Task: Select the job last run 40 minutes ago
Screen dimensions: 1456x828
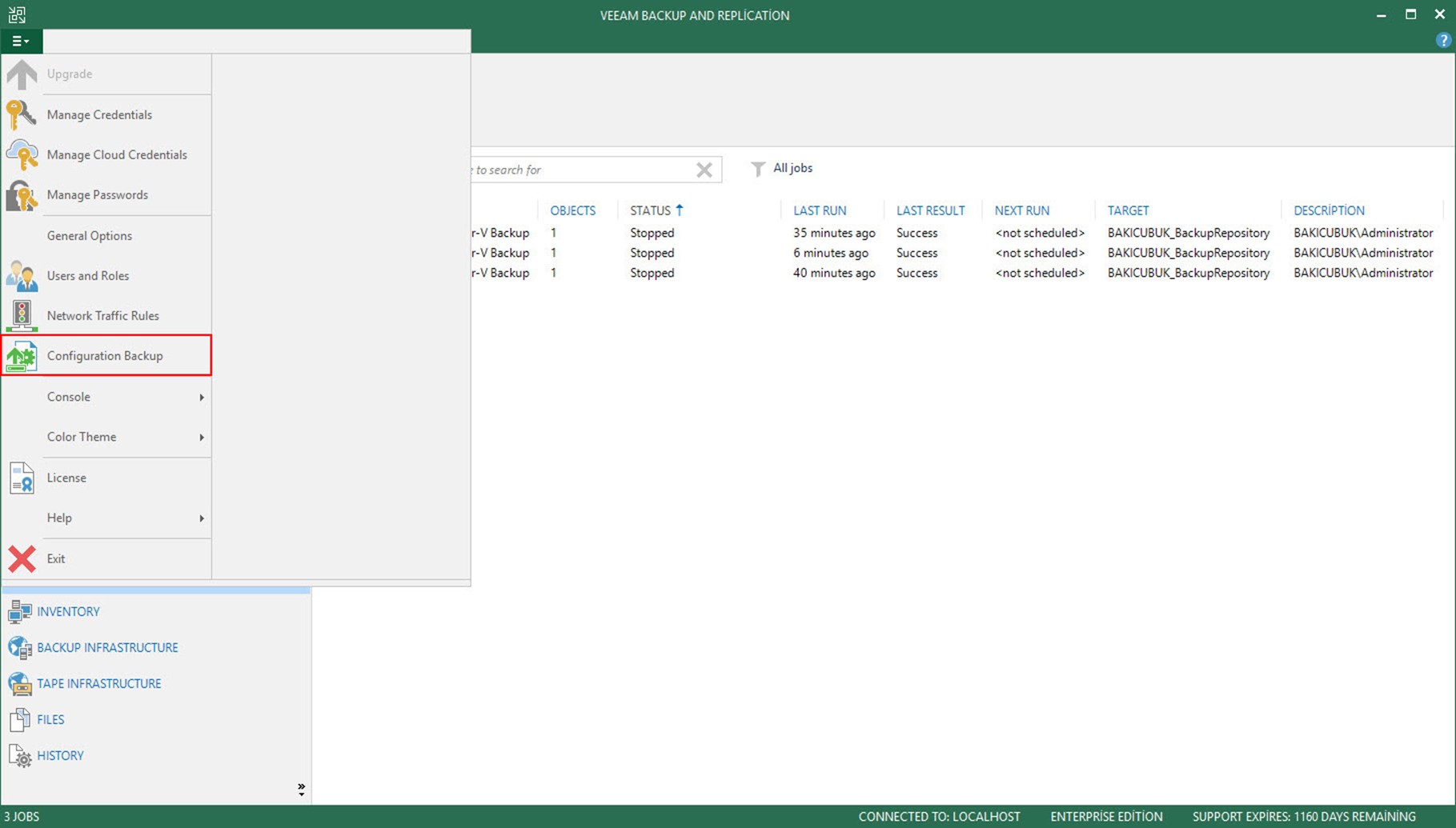Action: coord(959,273)
